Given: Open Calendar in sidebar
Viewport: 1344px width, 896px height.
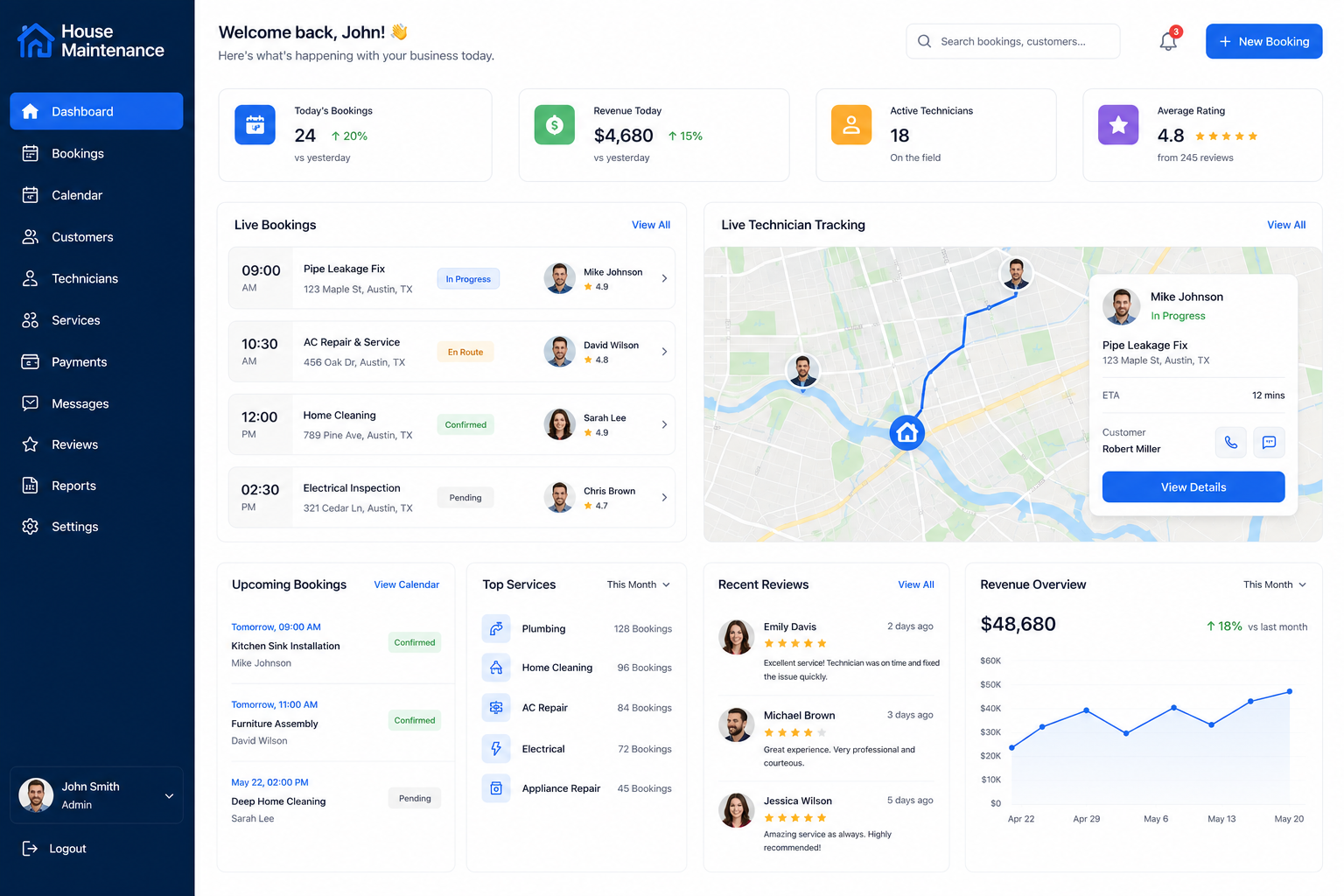Looking at the screenshot, I should click(96, 195).
